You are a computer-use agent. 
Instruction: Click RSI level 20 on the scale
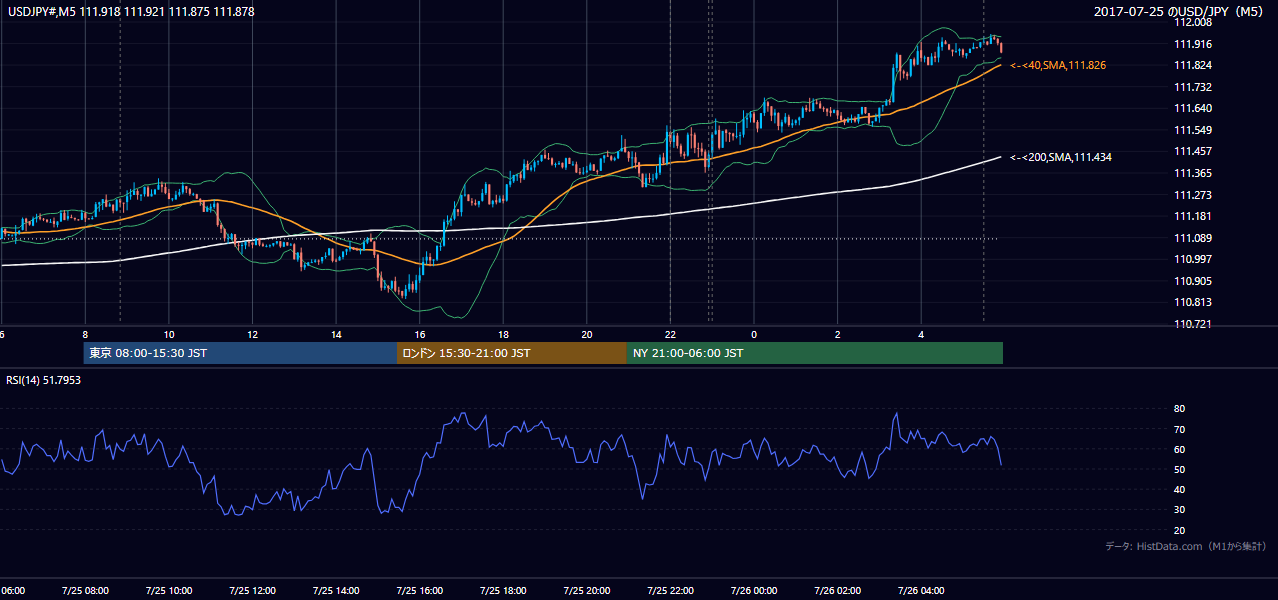(1180, 530)
